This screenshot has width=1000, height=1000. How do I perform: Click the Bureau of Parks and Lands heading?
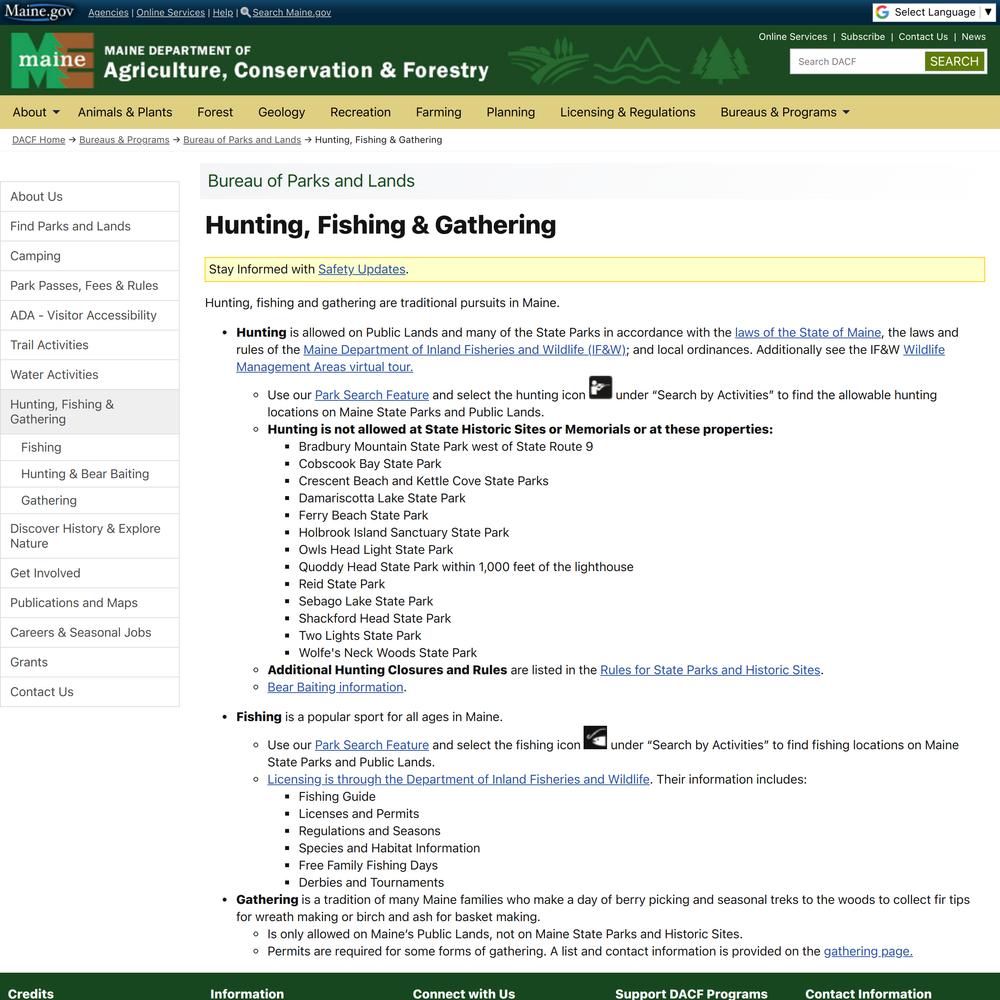[x=311, y=181]
